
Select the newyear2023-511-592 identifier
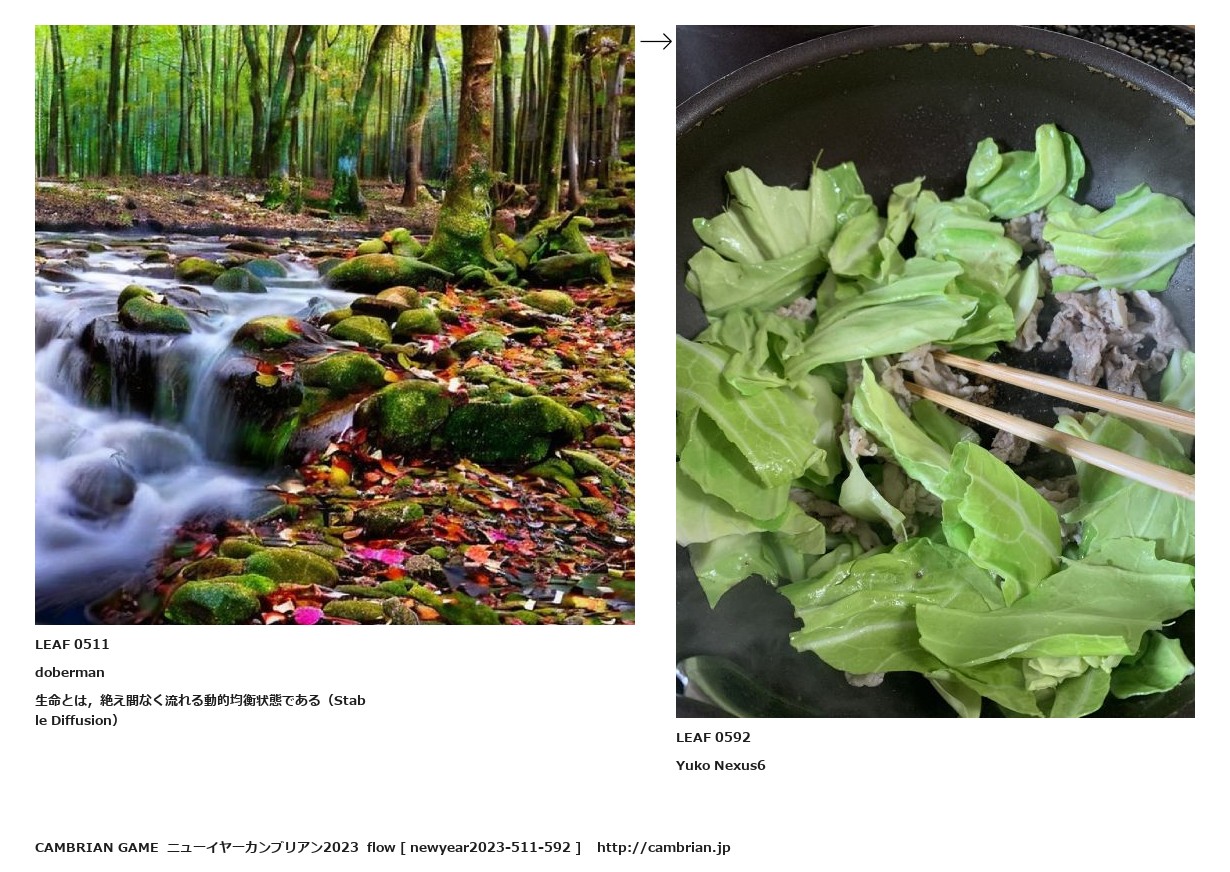[490, 847]
